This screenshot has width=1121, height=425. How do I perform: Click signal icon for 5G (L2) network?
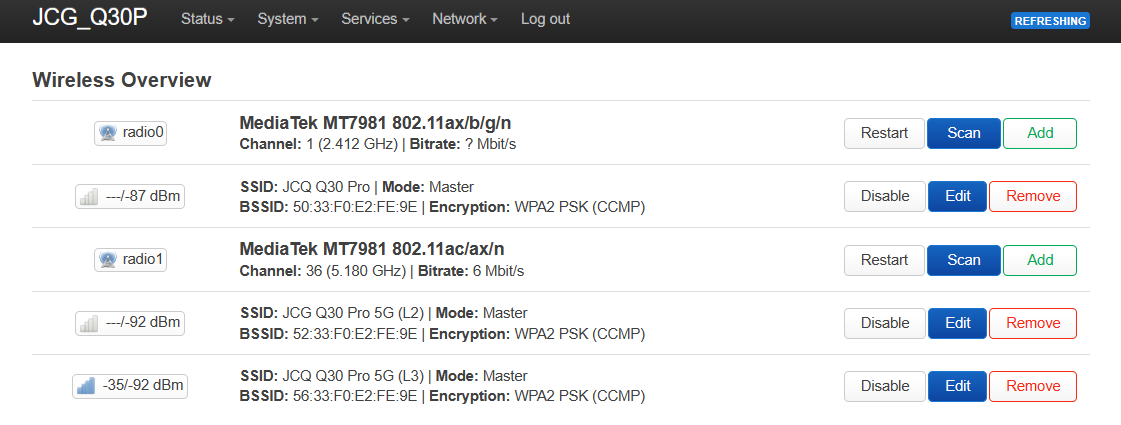(90, 323)
